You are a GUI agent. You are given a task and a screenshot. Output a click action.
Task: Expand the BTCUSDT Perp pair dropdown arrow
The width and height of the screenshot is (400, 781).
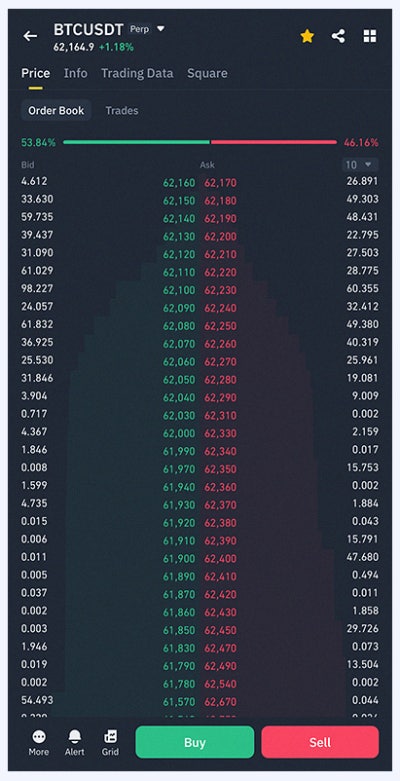pyautogui.click(x=160, y=29)
